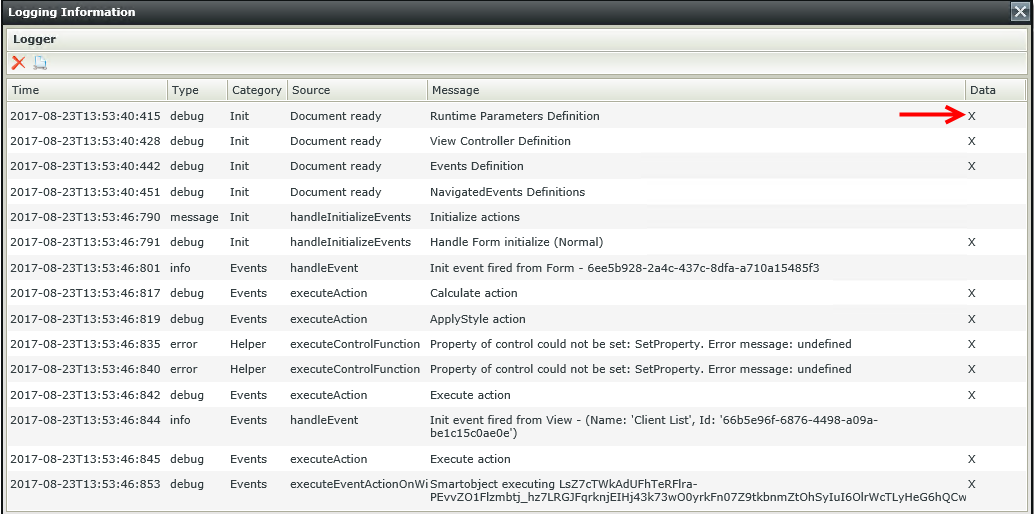
Task: Open data X for Handle Form initialize row
Action: pyautogui.click(x=971, y=242)
